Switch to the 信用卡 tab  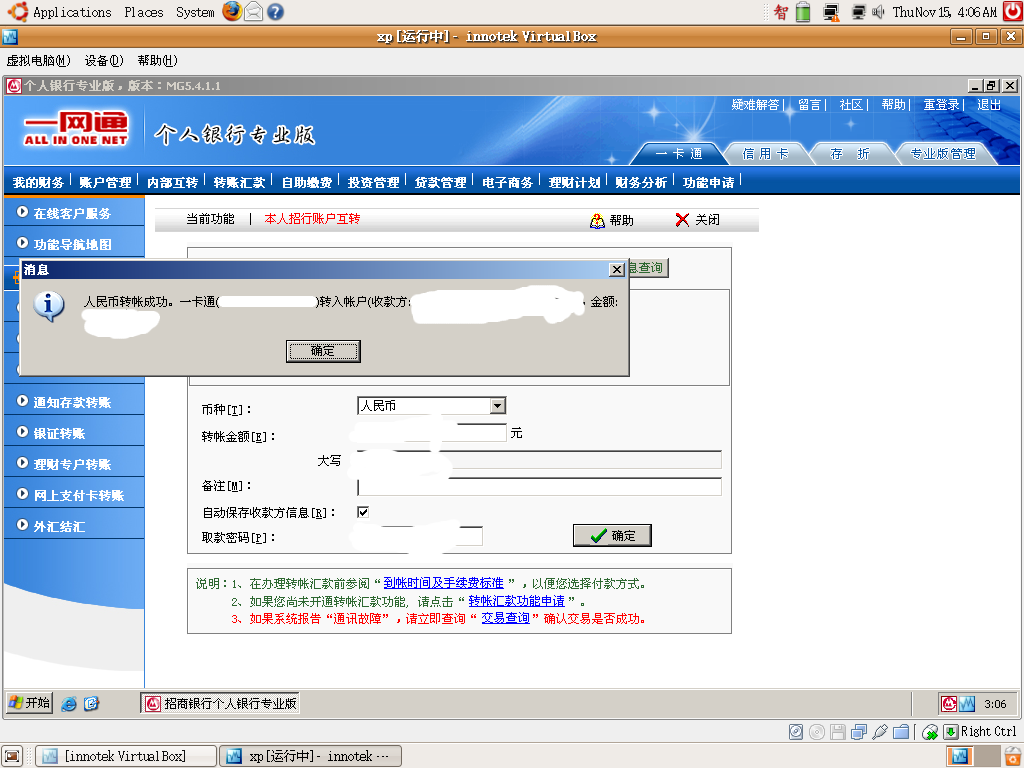tap(765, 153)
